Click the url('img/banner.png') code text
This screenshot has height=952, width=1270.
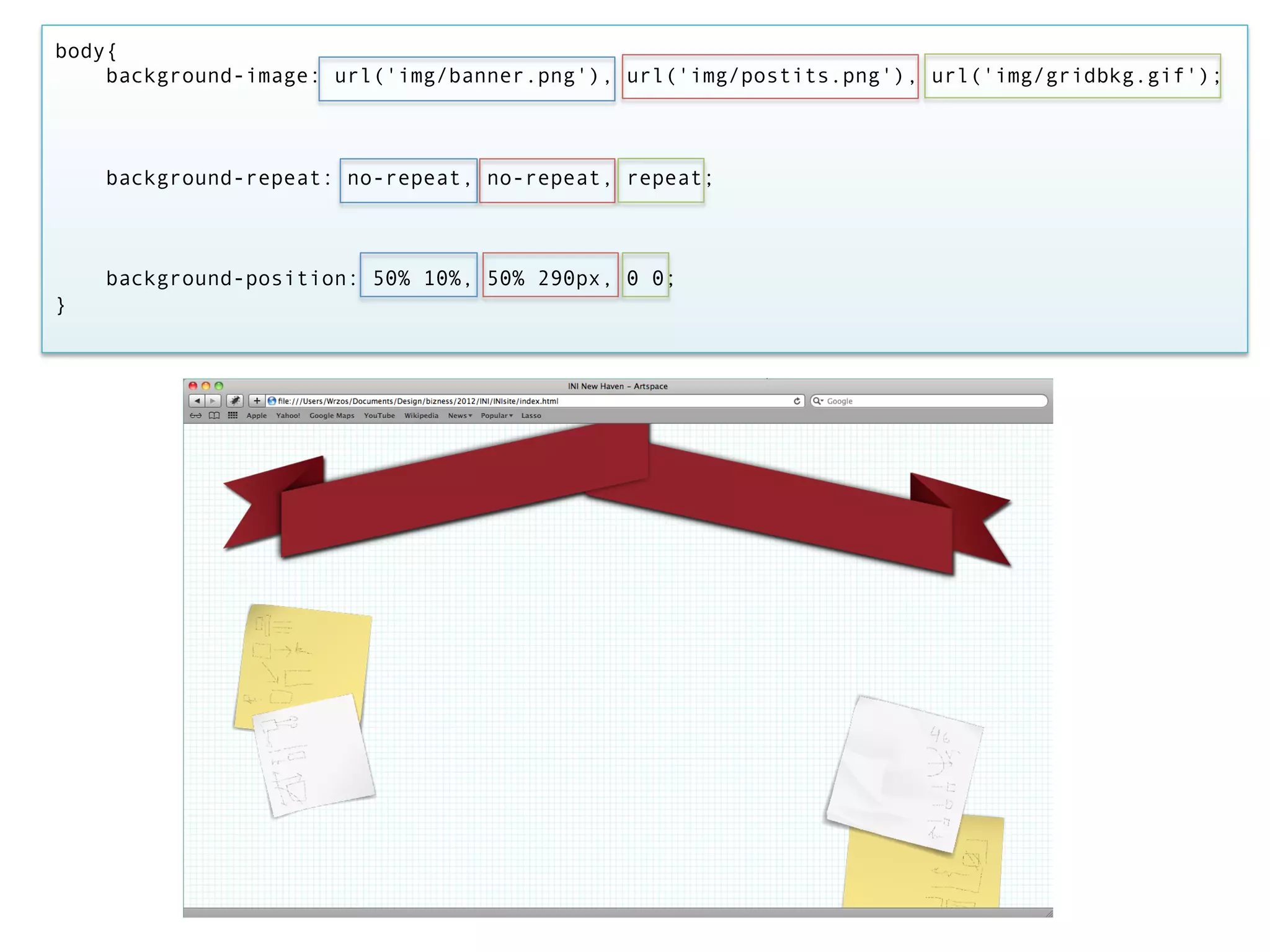tap(467, 76)
